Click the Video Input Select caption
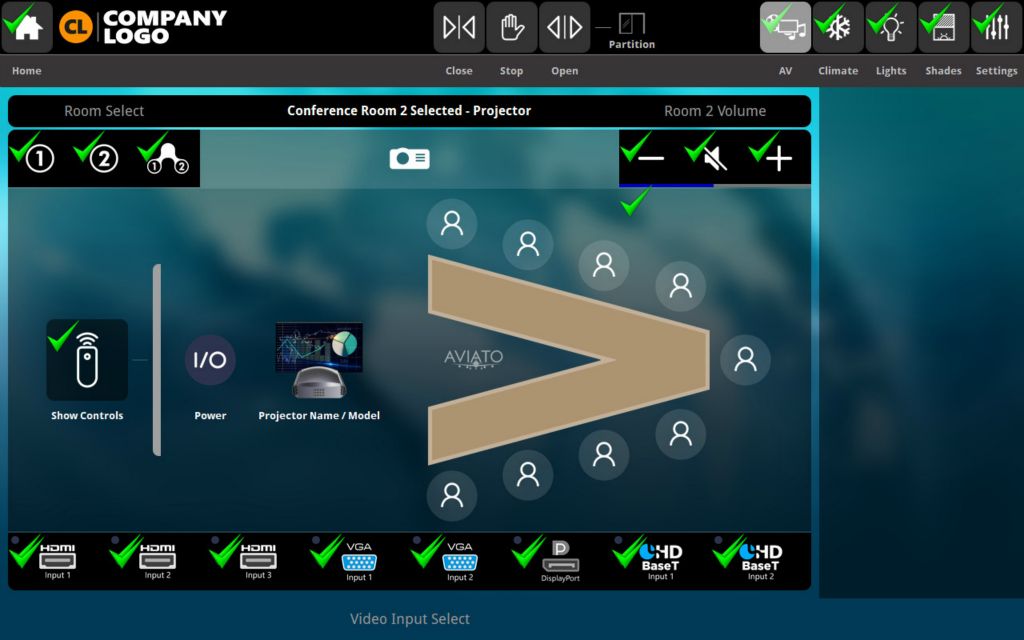 tap(409, 618)
